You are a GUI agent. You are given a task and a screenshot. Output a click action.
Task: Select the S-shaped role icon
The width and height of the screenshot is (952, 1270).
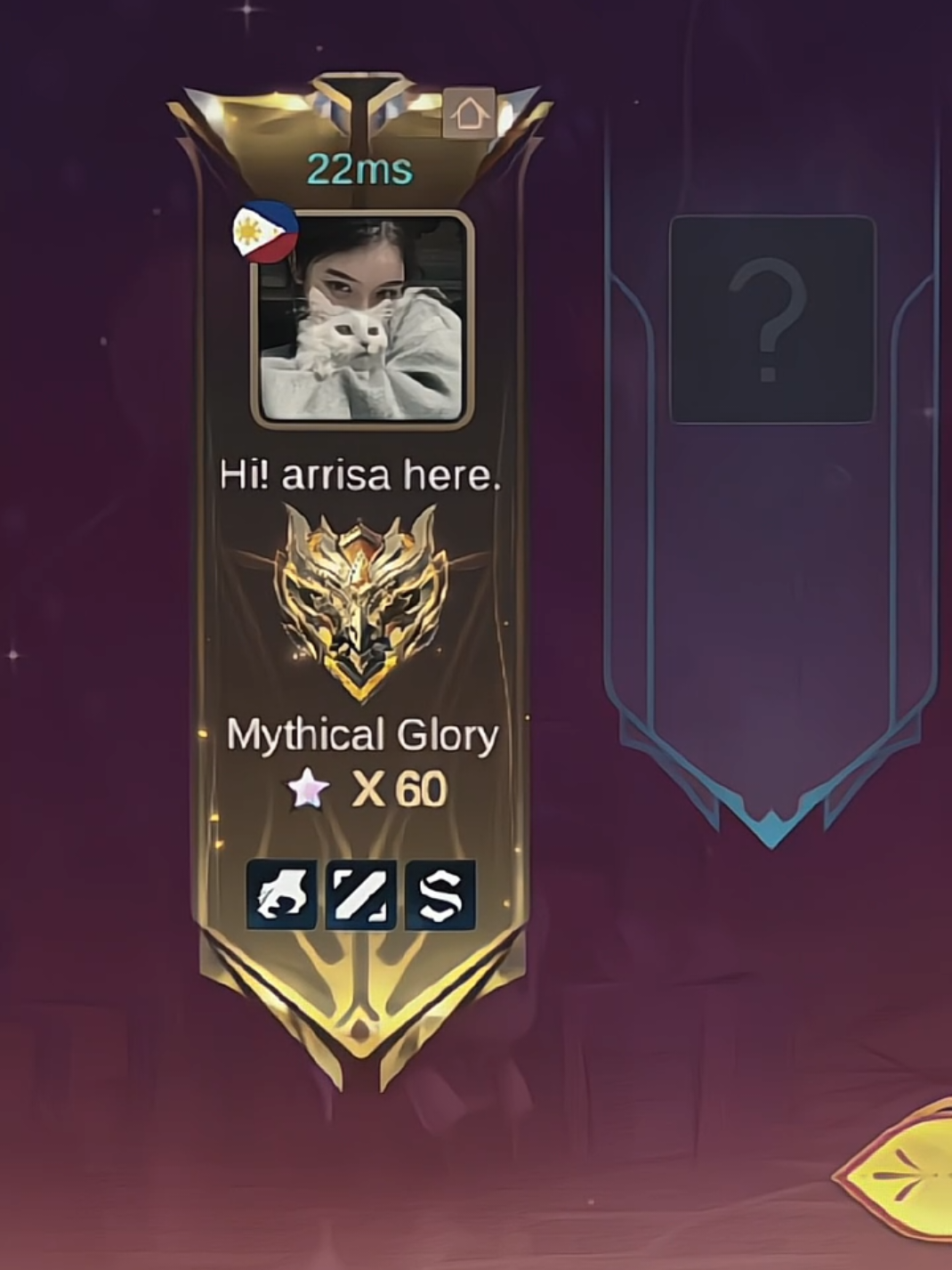440,895
